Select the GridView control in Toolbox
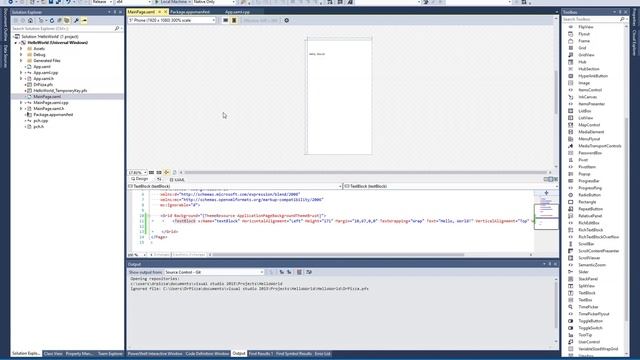This screenshot has width=640, height=360. point(586,55)
